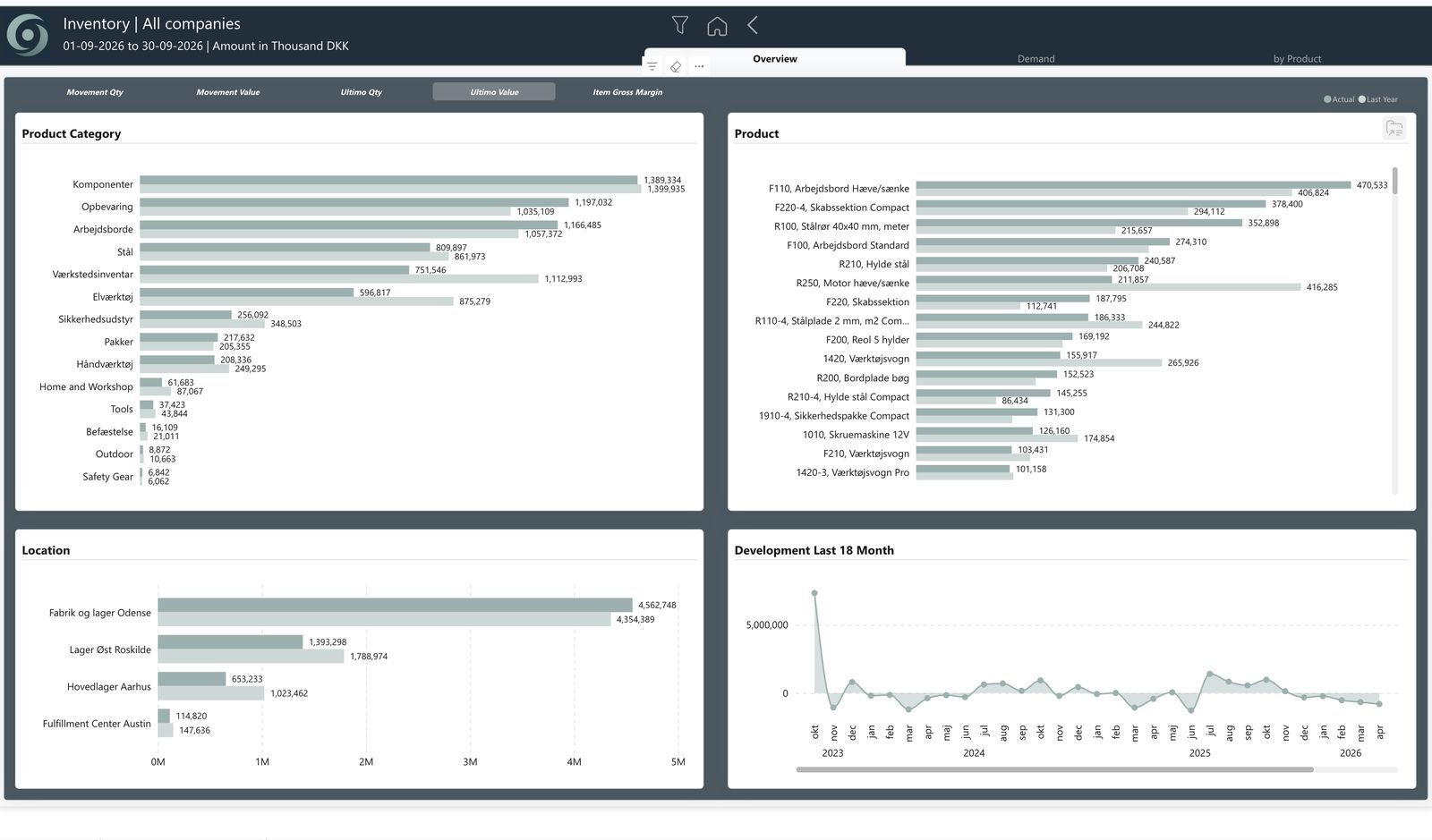
Task: Click the Actual legend marker
Action: click(1327, 99)
